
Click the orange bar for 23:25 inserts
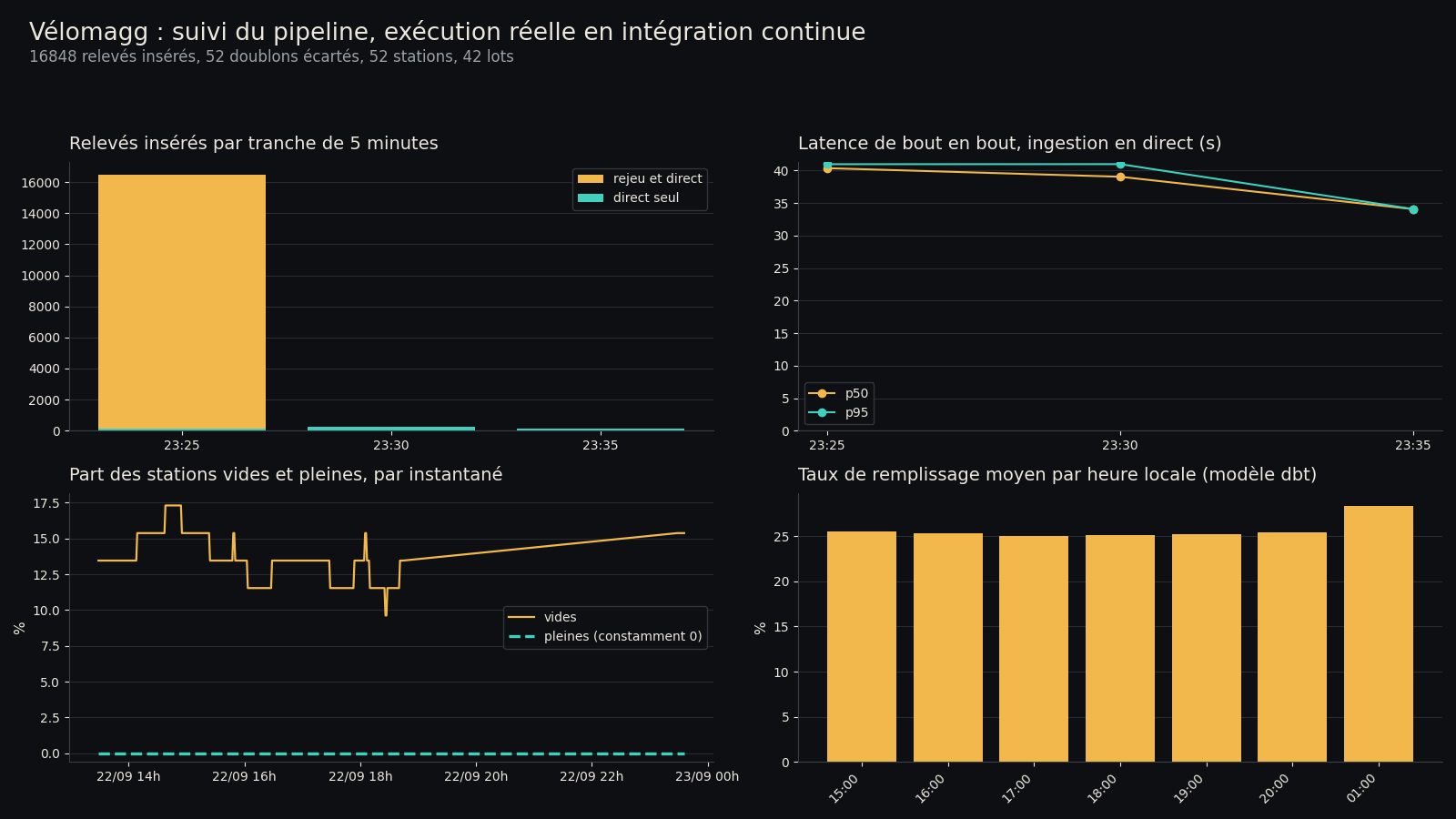pyautogui.click(x=182, y=302)
